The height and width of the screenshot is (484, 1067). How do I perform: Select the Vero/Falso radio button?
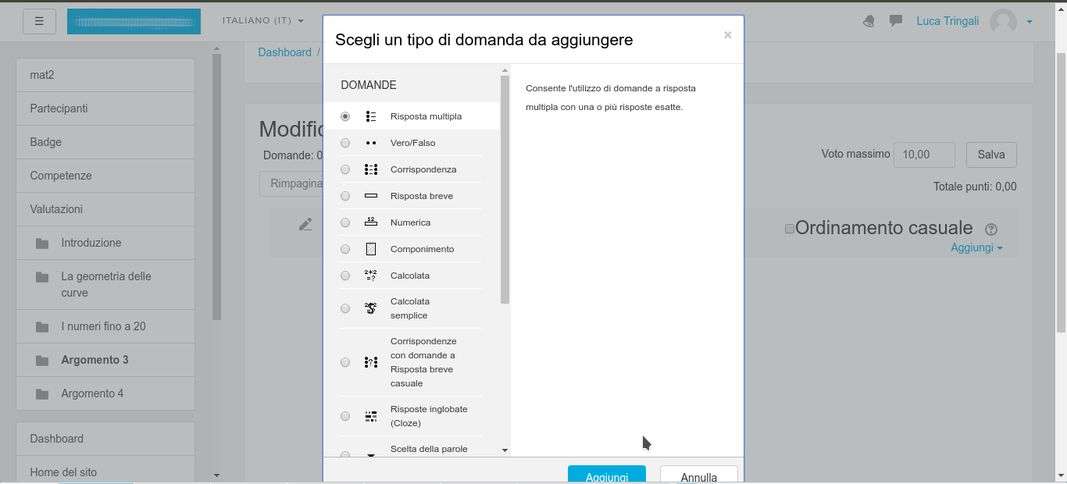(x=345, y=143)
